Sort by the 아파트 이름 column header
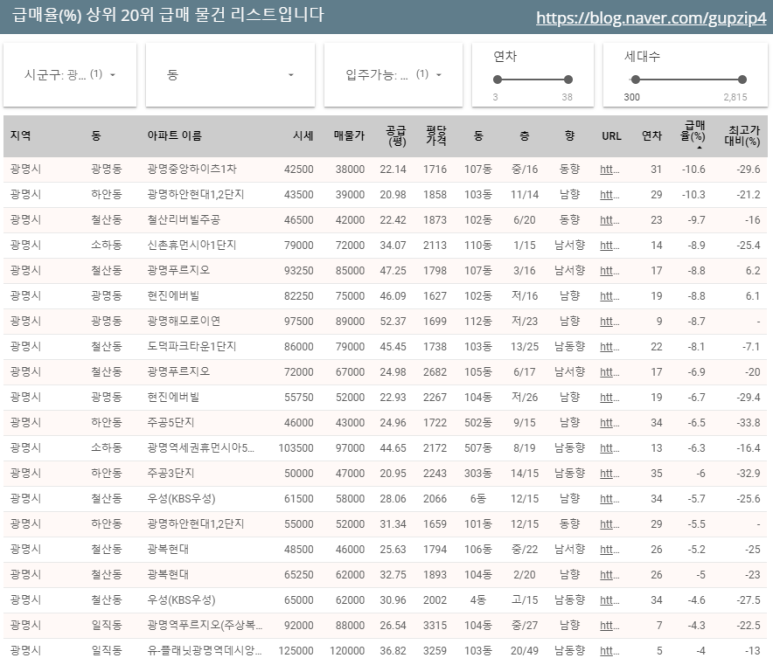The height and width of the screenshot is (665, 773). coord(175,136)
